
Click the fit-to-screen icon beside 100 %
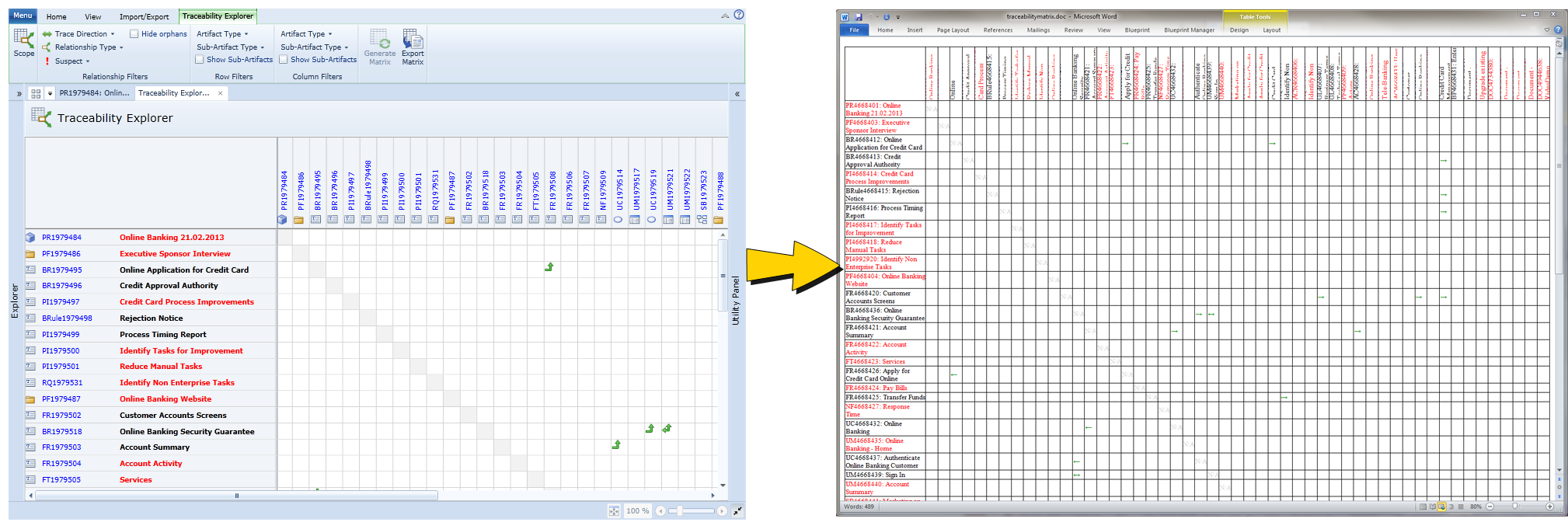(614, 510)
